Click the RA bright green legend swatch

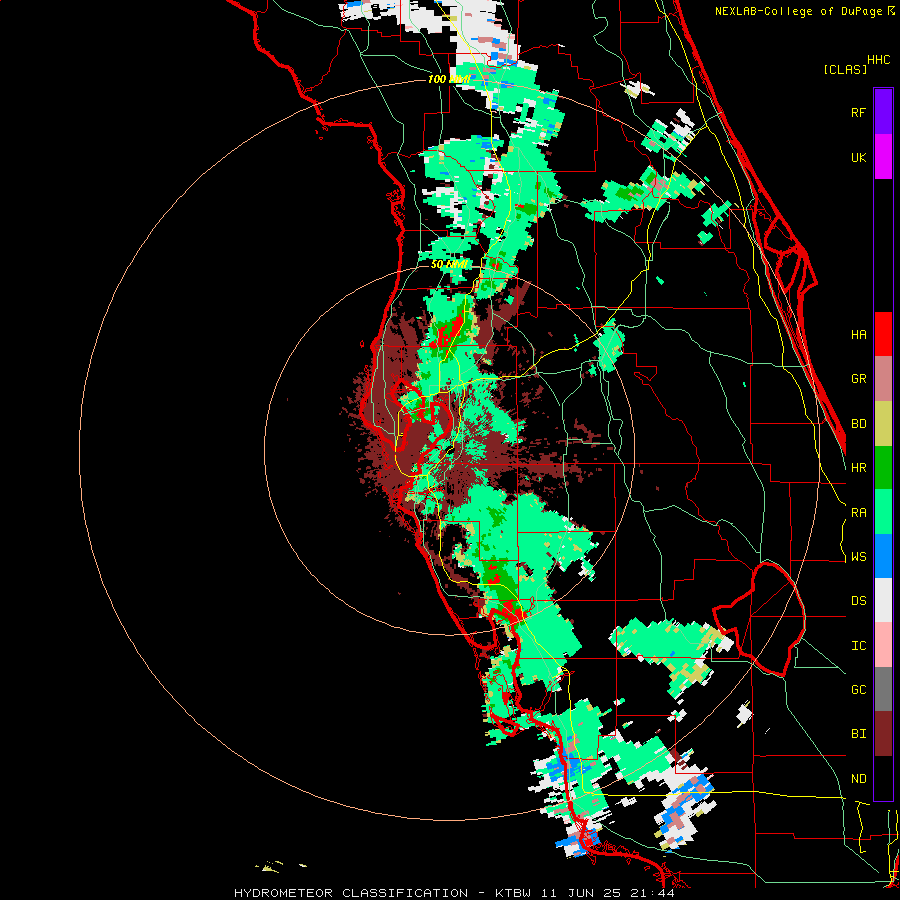tap(883, 512)
